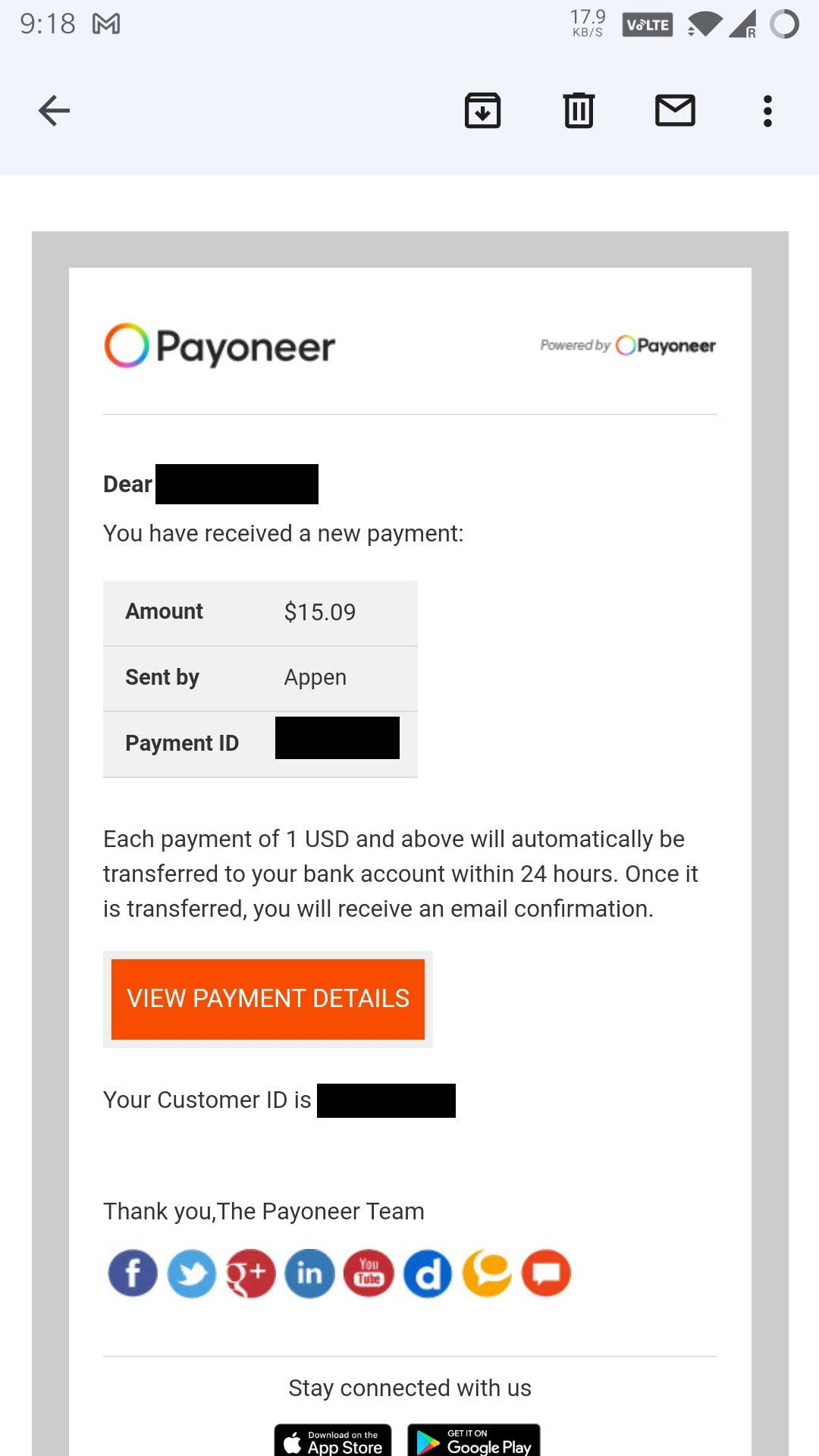This screenshot has width=819, height=1456.
Task: Tap the Get it on Google Play badge
Action: 474,1440
